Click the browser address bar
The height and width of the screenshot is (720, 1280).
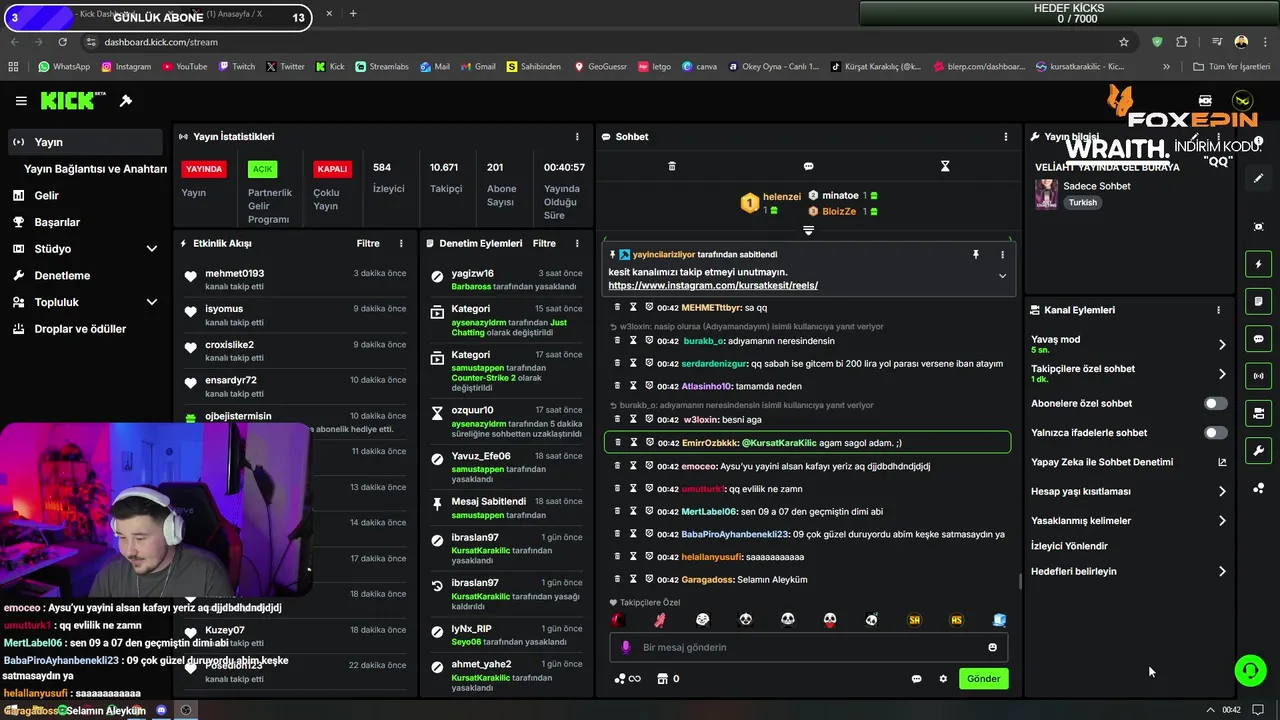600,42
